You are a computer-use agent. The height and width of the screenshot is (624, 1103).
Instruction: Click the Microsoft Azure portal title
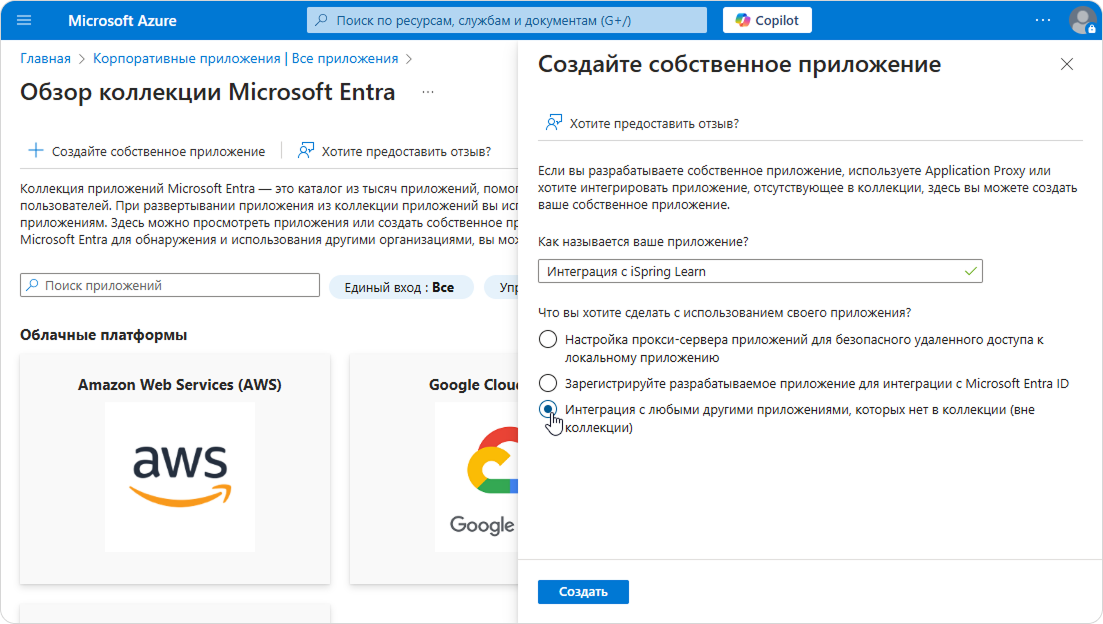pos(122,21)
